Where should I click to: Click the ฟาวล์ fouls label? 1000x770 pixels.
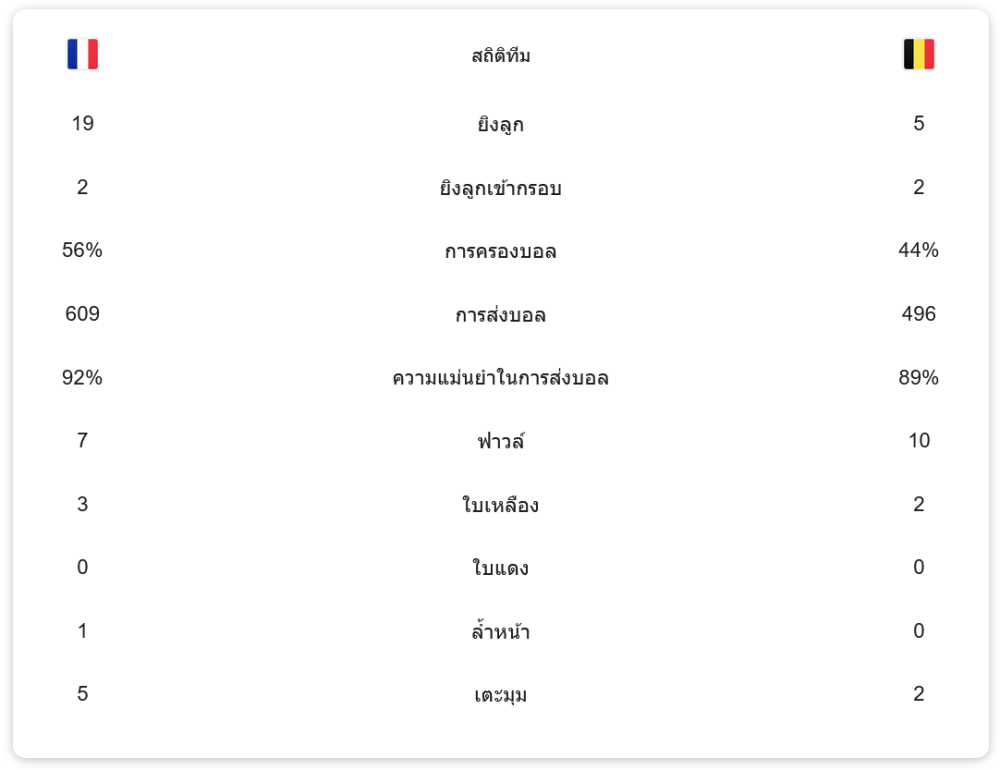pos(500,441)
